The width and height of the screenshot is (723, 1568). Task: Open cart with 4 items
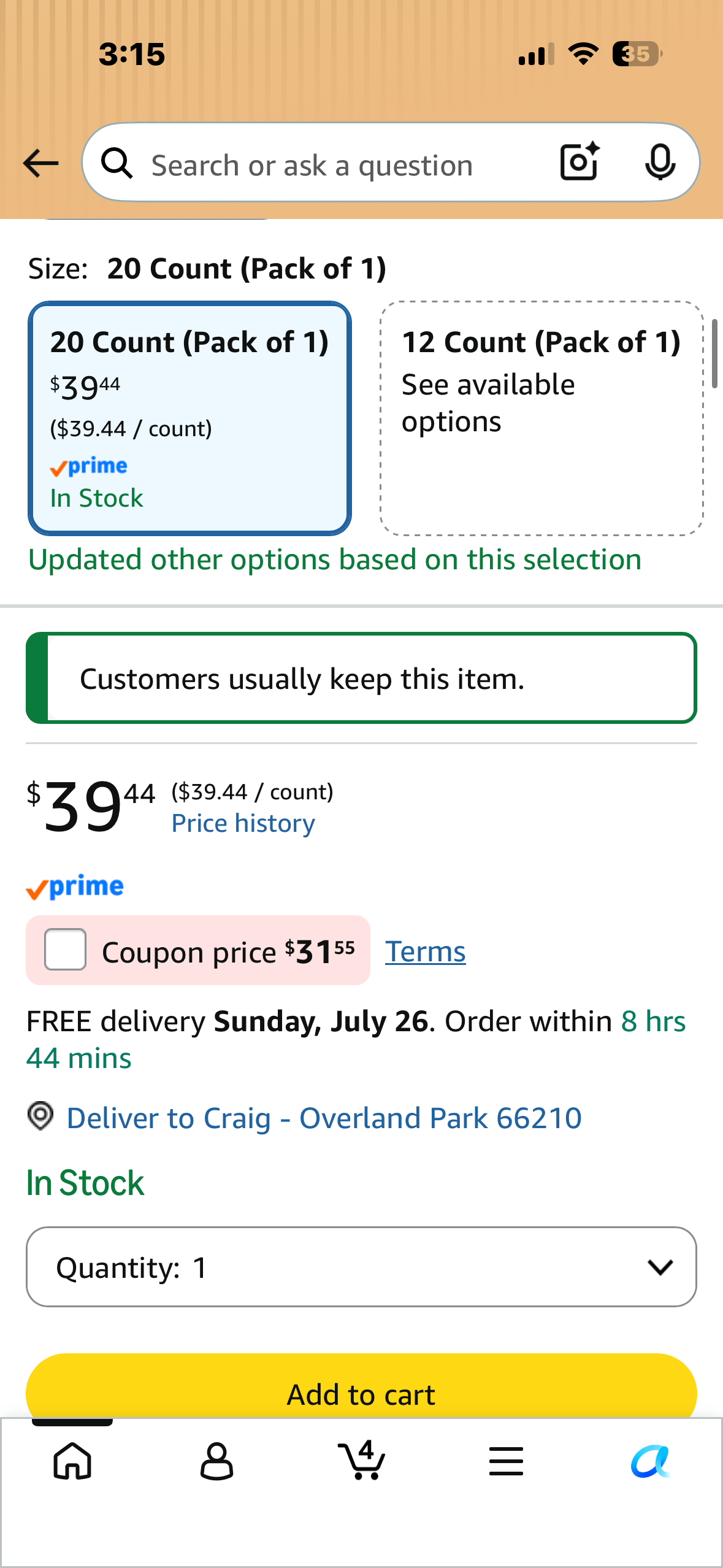click(x=362, y=1460)
